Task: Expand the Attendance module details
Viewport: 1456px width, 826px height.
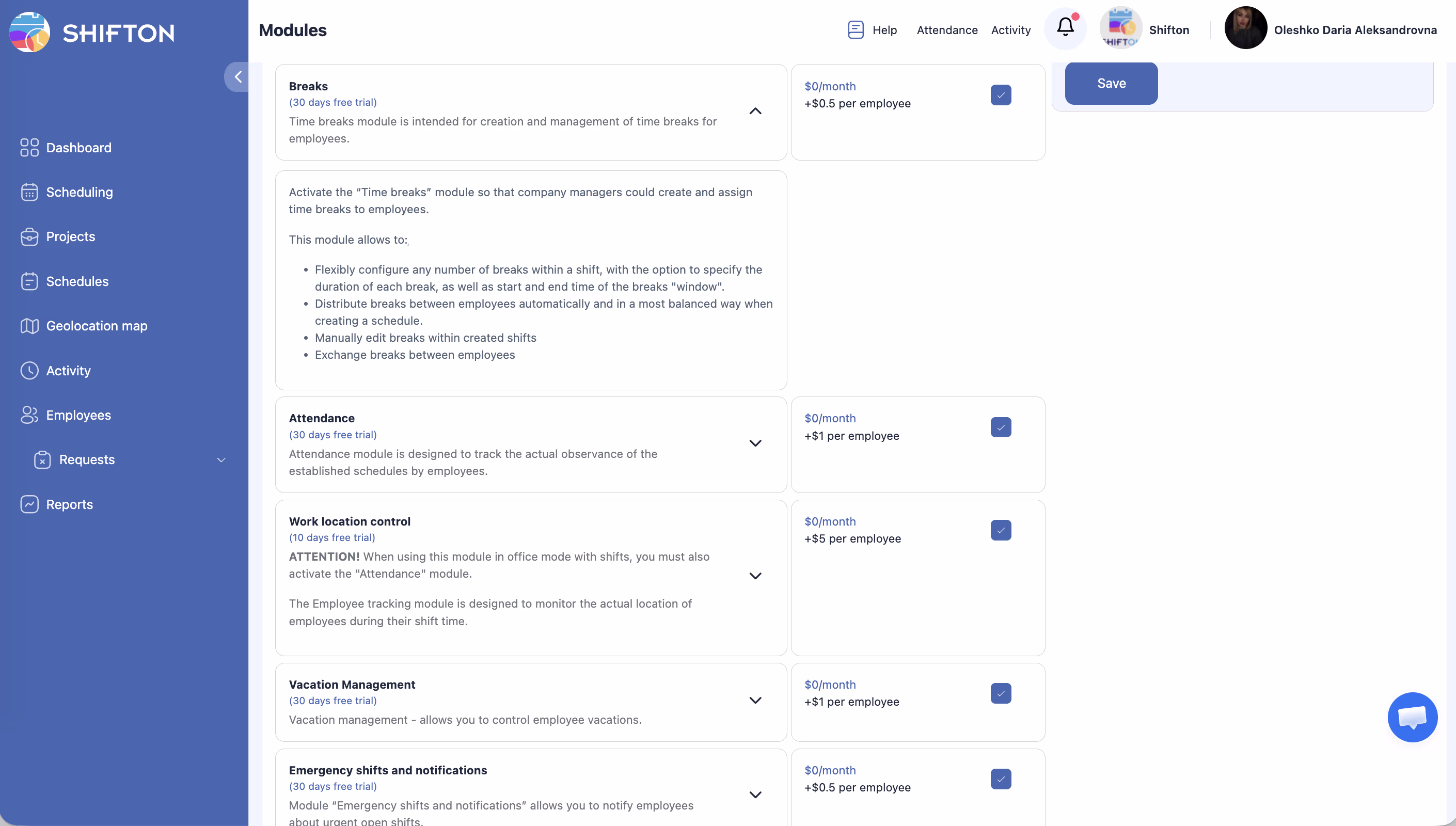Action: 755,443
